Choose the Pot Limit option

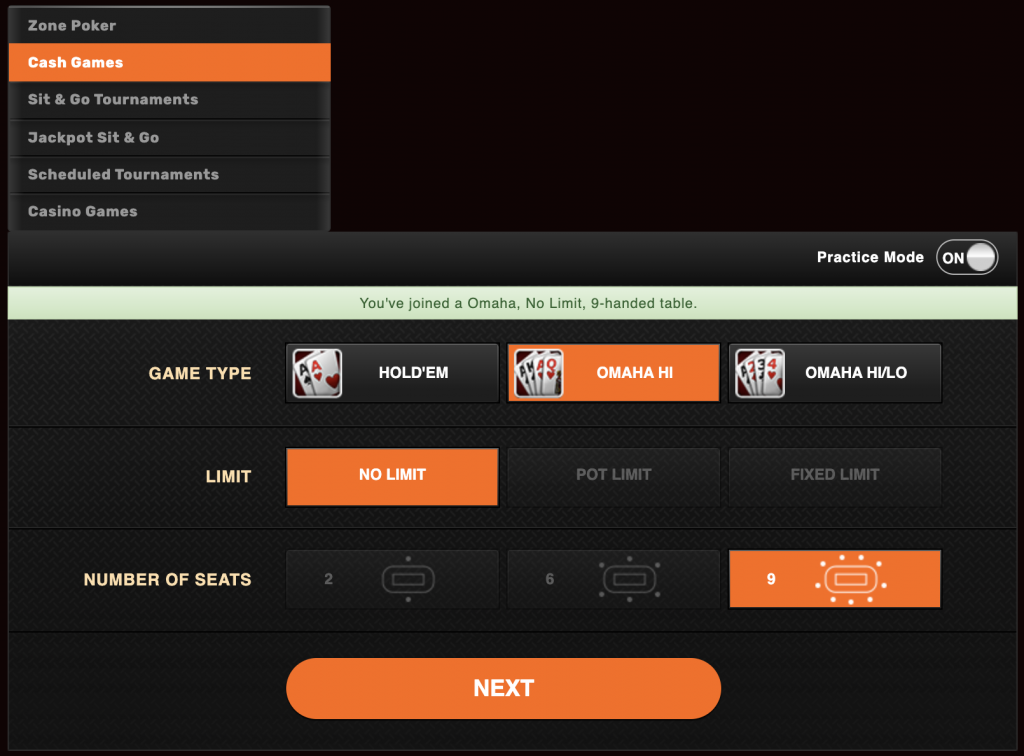point(614,476)
